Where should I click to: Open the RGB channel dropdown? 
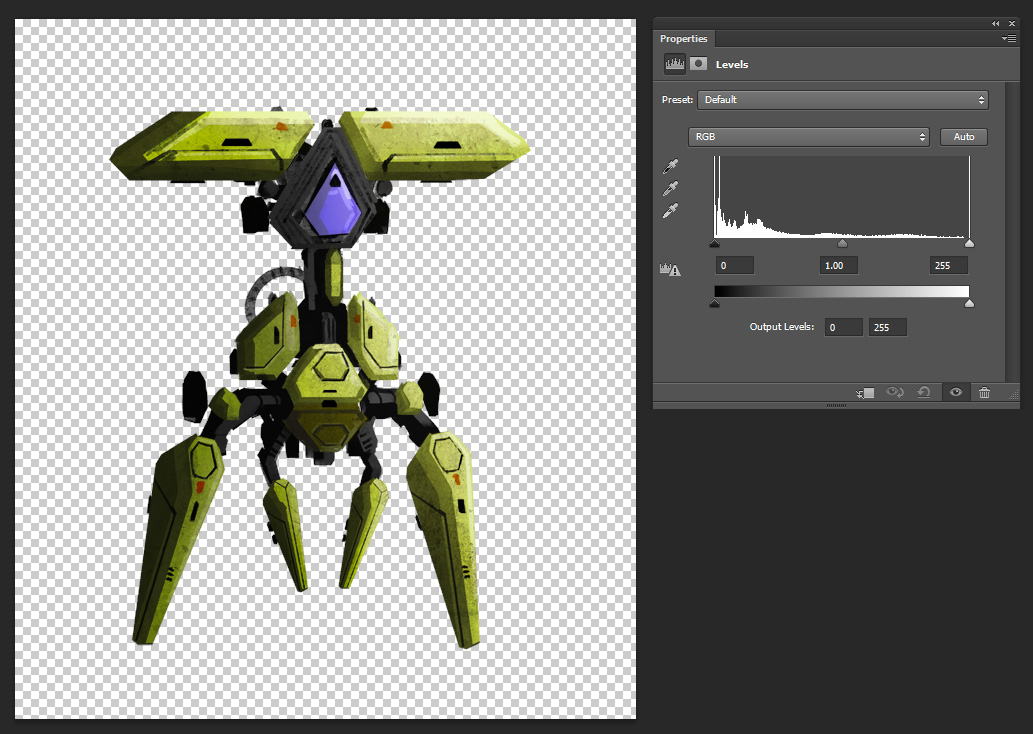[808, 137]
